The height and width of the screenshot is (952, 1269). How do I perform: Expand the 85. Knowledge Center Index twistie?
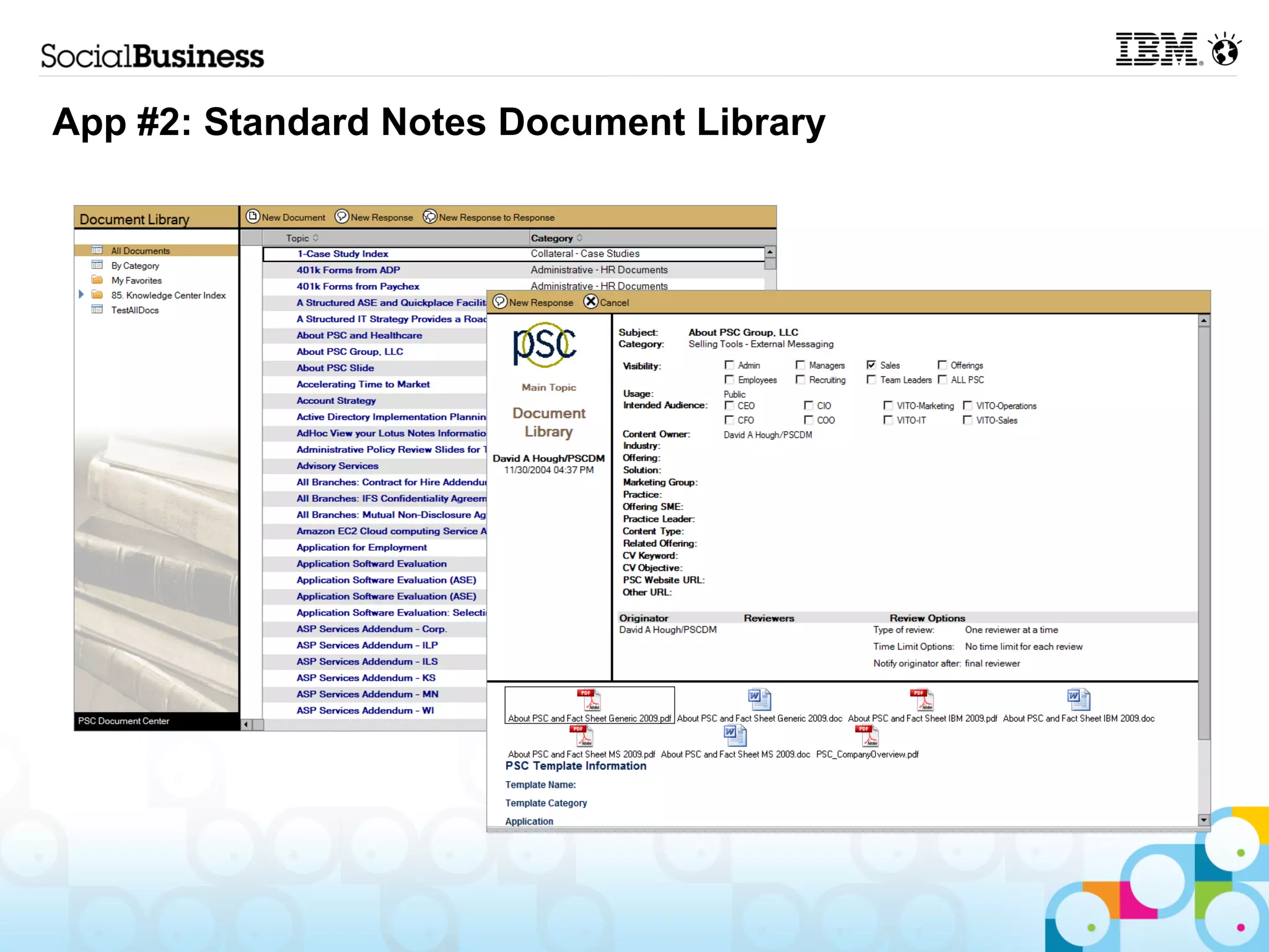[81, 294]
